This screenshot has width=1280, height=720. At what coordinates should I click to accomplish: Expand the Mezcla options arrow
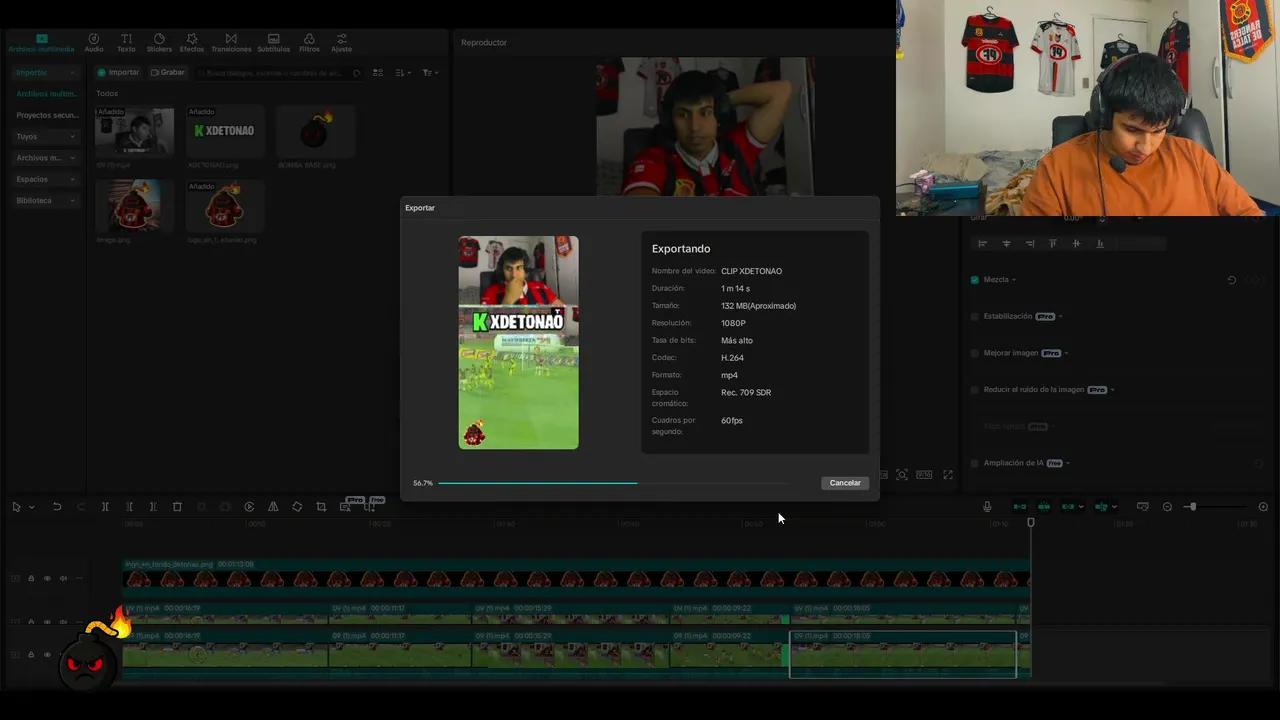1014,280
